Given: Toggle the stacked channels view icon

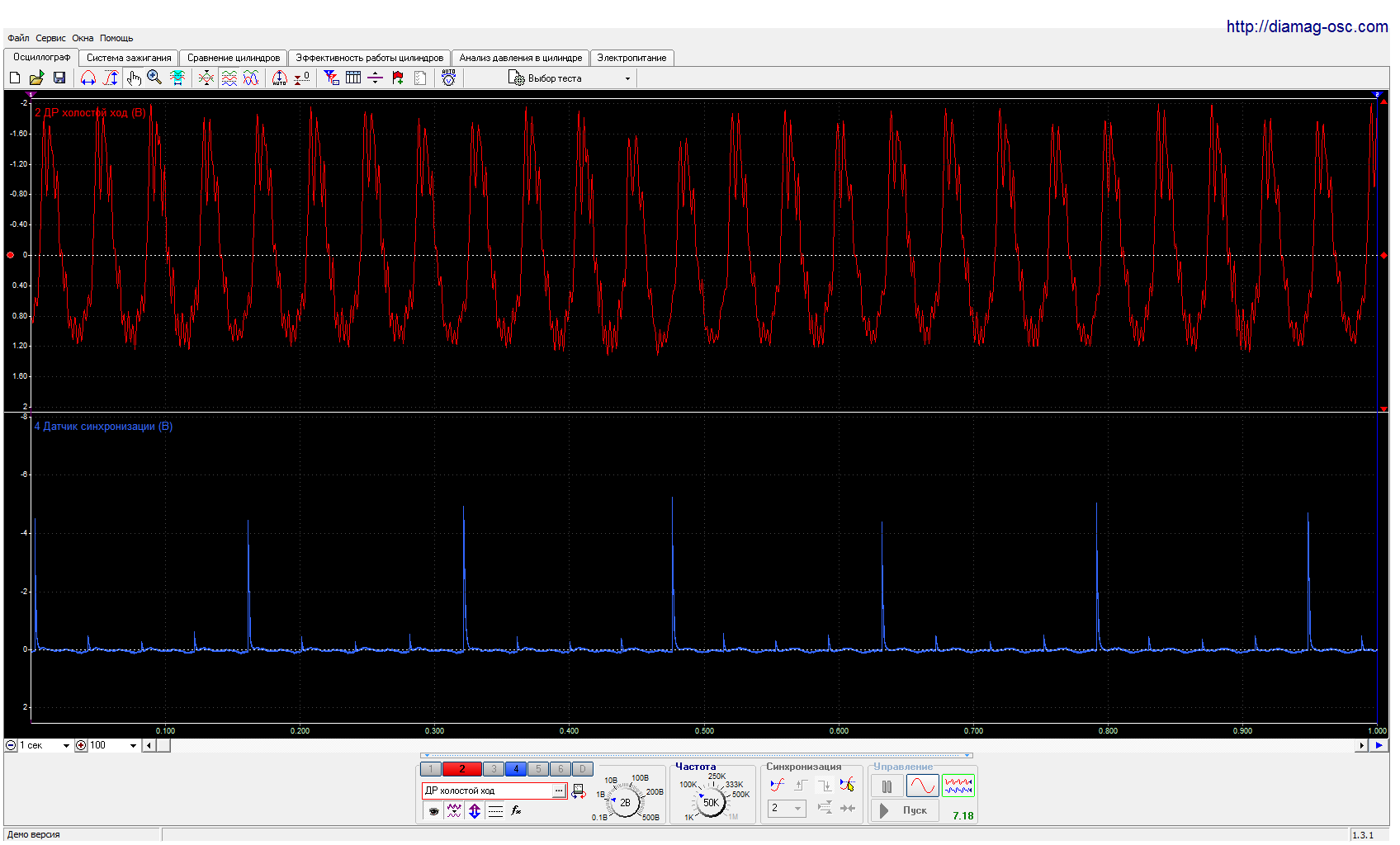Looking at the screenshot, I should 229,78.
